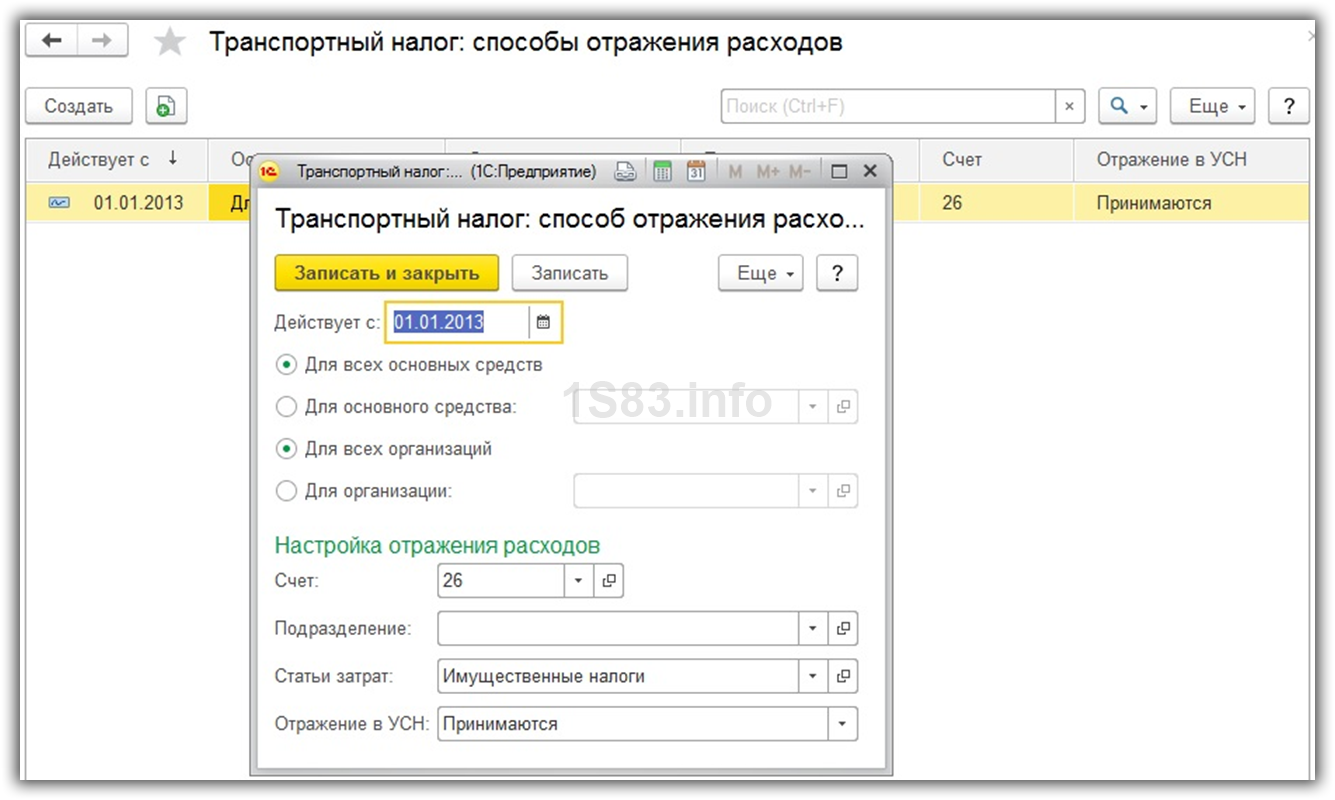
Task: Open the Еще menu in main toolbar
Action: [1212, 106]
